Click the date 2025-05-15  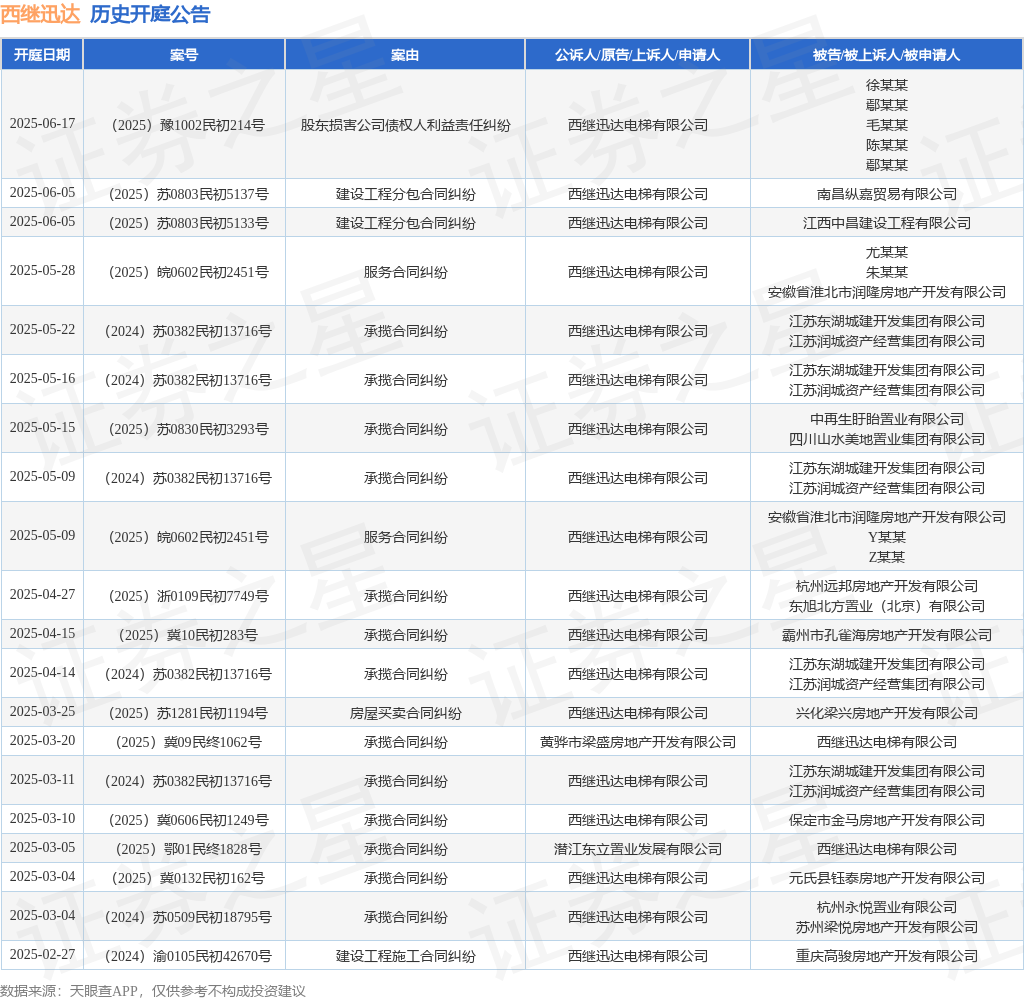point(42,427)
